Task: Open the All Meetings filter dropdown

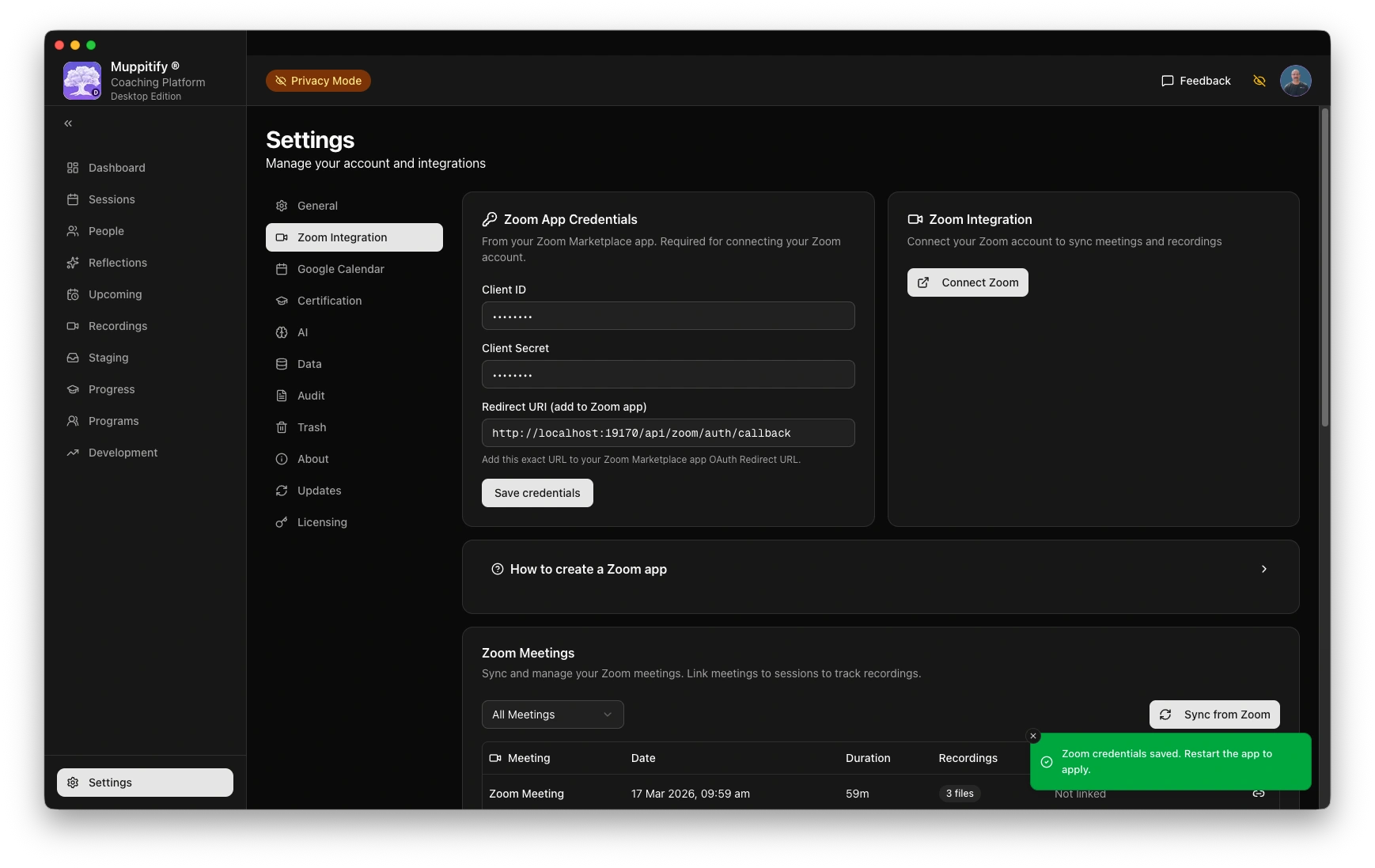Action: 552,714
